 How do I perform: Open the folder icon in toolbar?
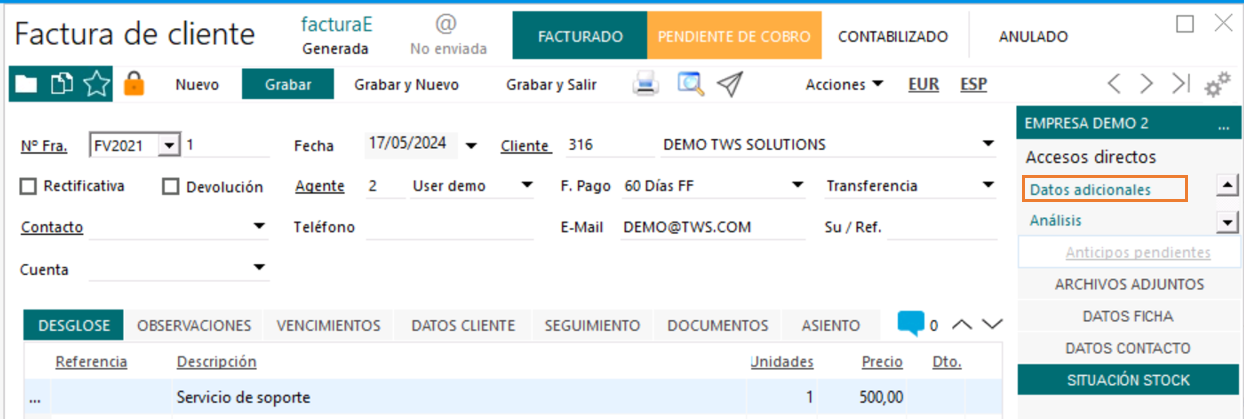[27, 85]
